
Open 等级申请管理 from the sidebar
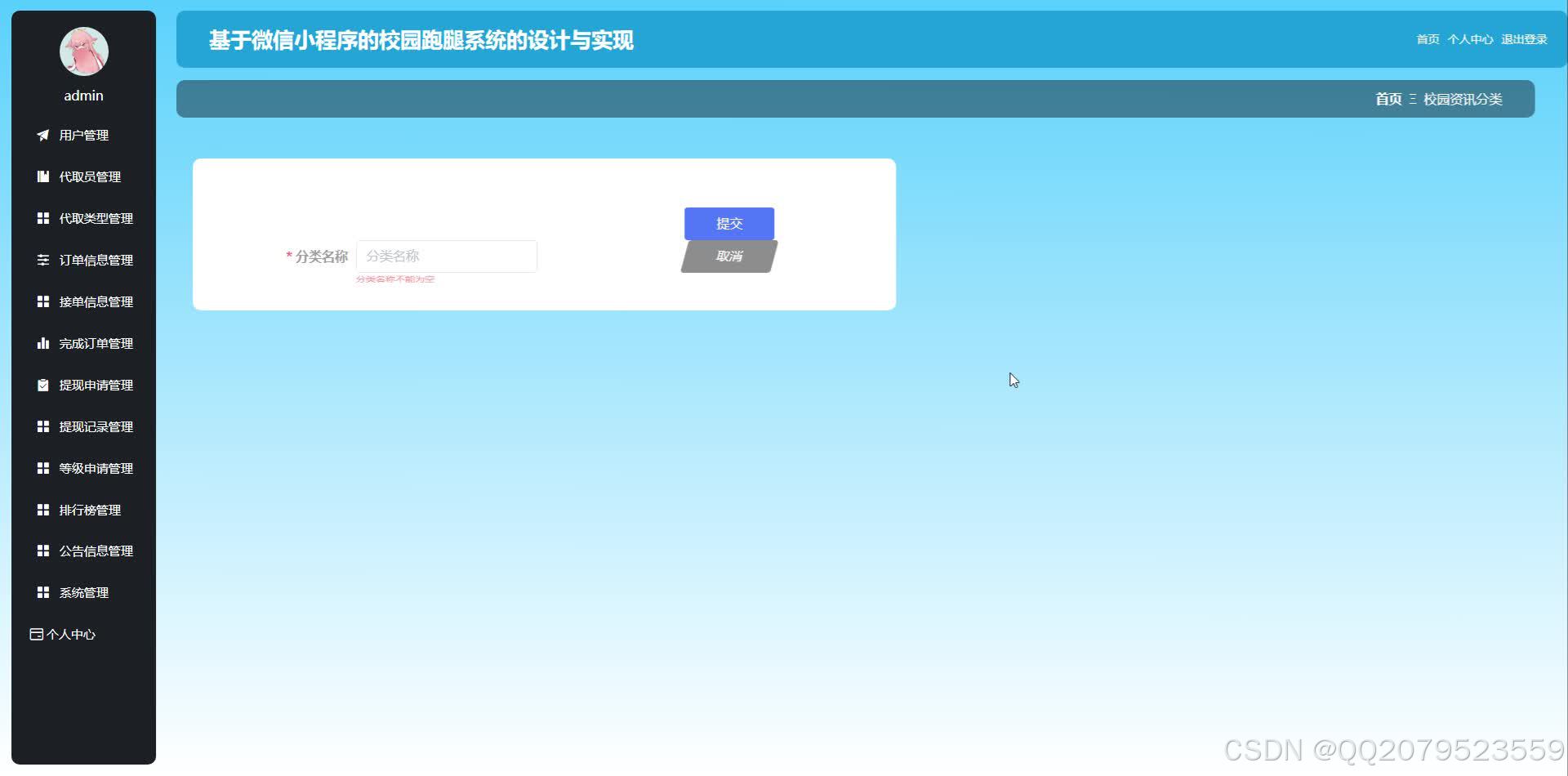[x=96, y=468]
